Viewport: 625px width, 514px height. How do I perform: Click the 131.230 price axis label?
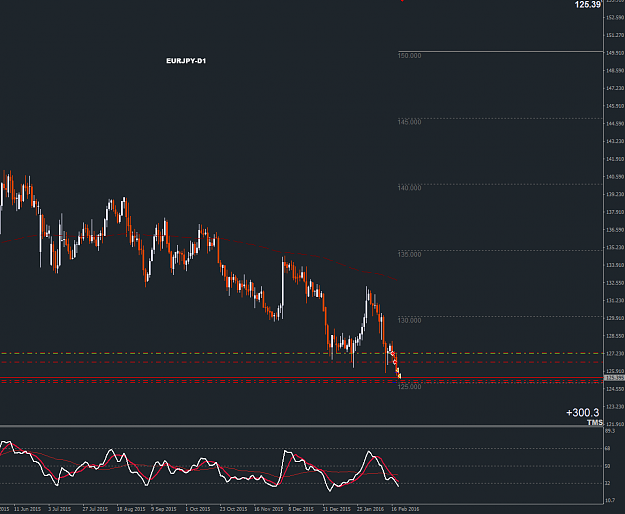[x=615, y=300]
